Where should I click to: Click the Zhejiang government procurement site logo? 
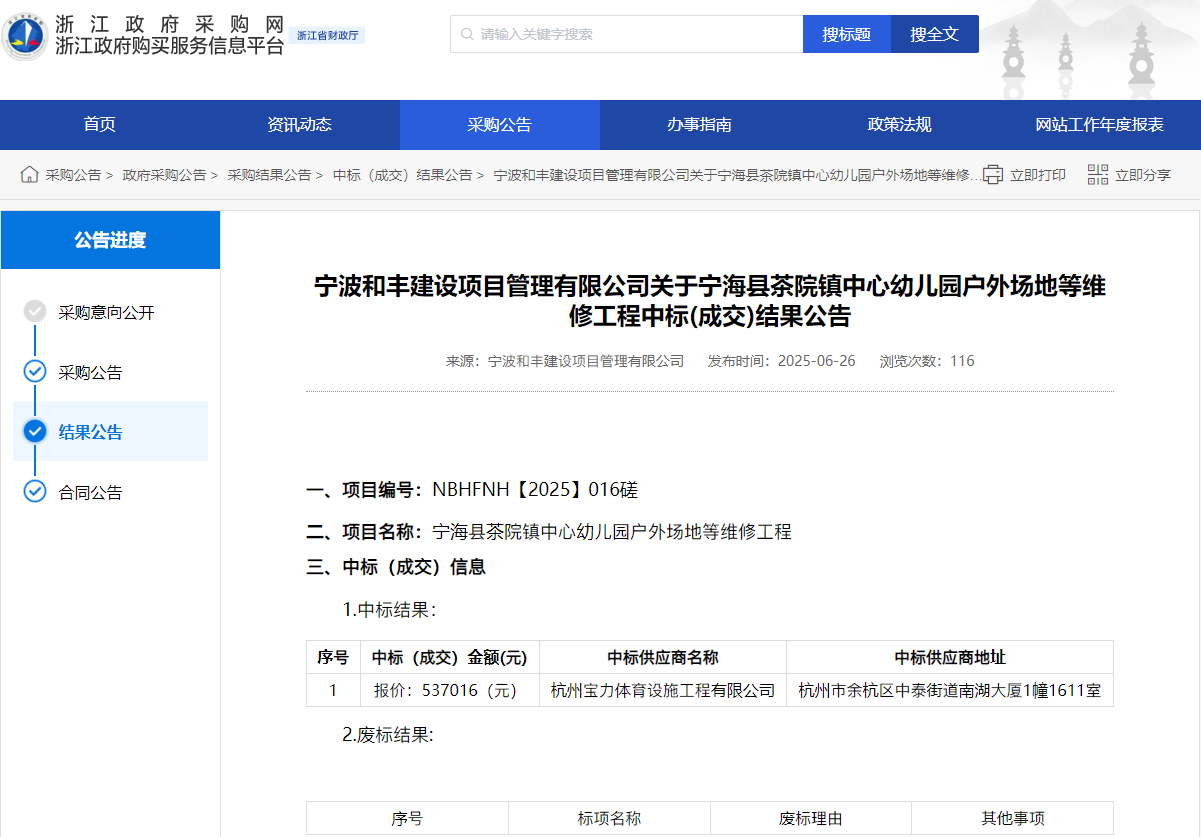[26, 37]
